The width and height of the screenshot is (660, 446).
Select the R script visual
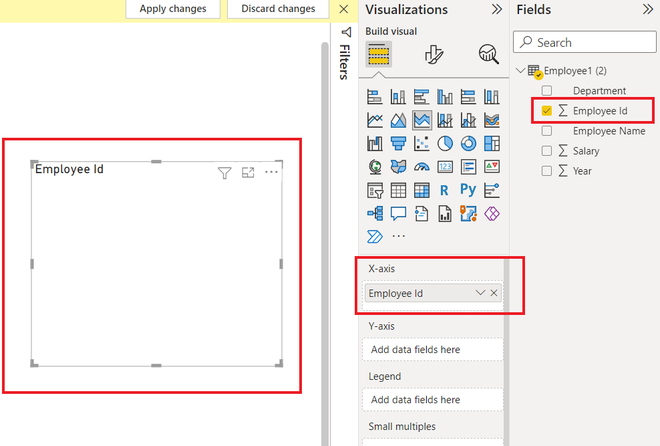coord(444,191)
